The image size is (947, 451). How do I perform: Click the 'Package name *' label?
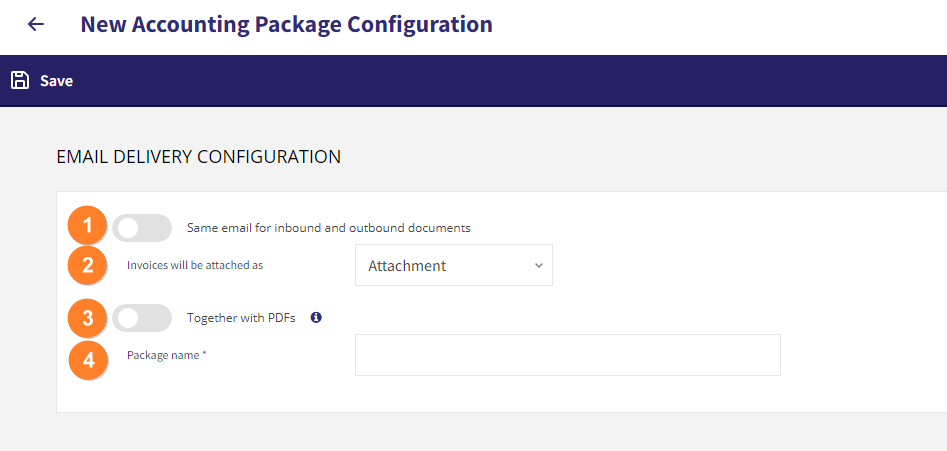[167, 355]
